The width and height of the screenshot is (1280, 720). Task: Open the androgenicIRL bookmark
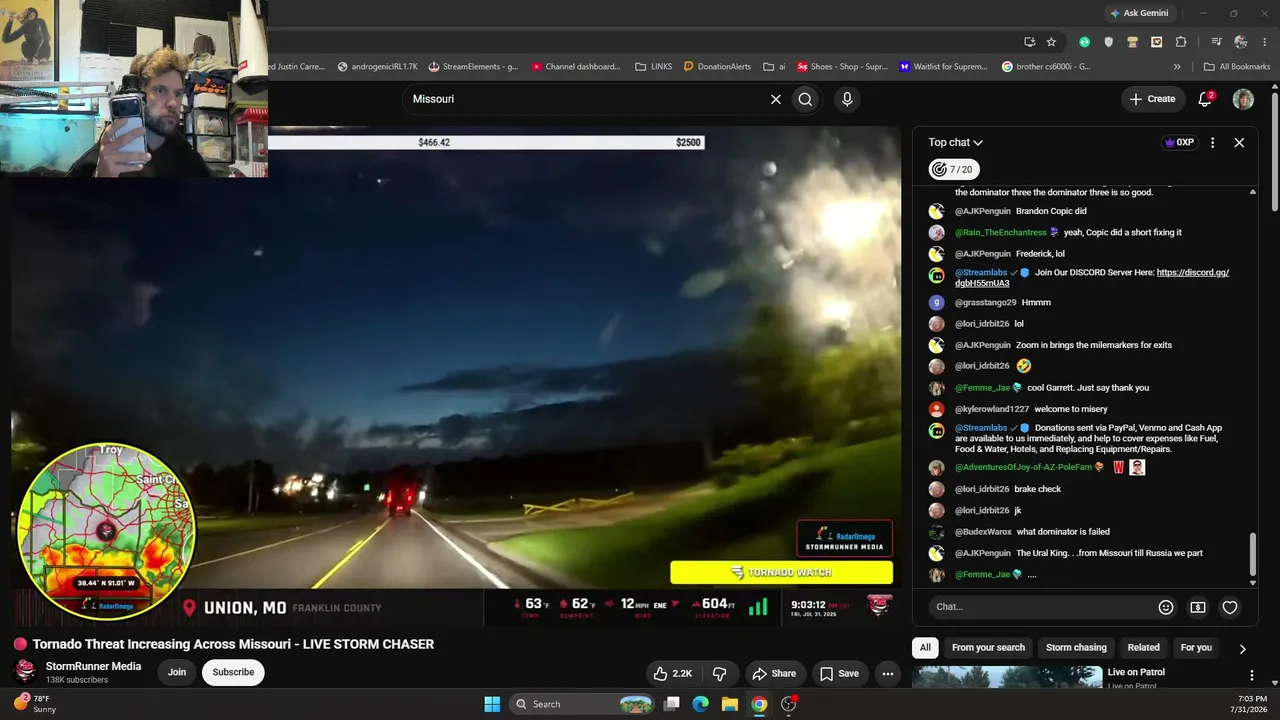coord(376,67)
